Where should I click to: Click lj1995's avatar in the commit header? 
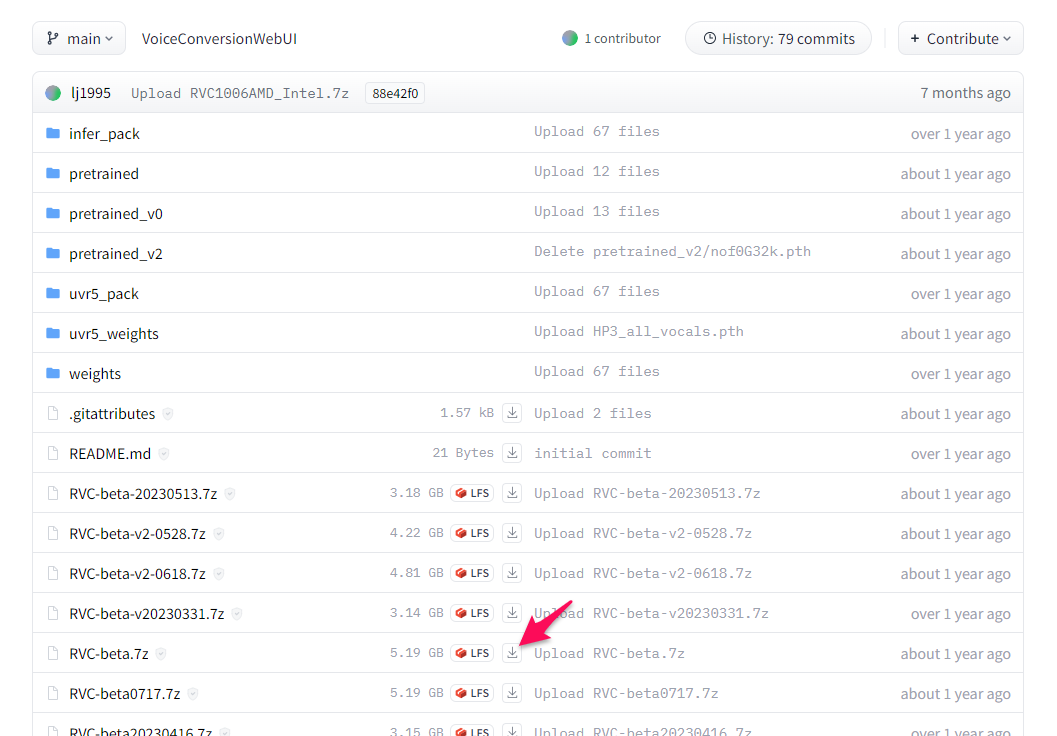[x=53, y=93]
